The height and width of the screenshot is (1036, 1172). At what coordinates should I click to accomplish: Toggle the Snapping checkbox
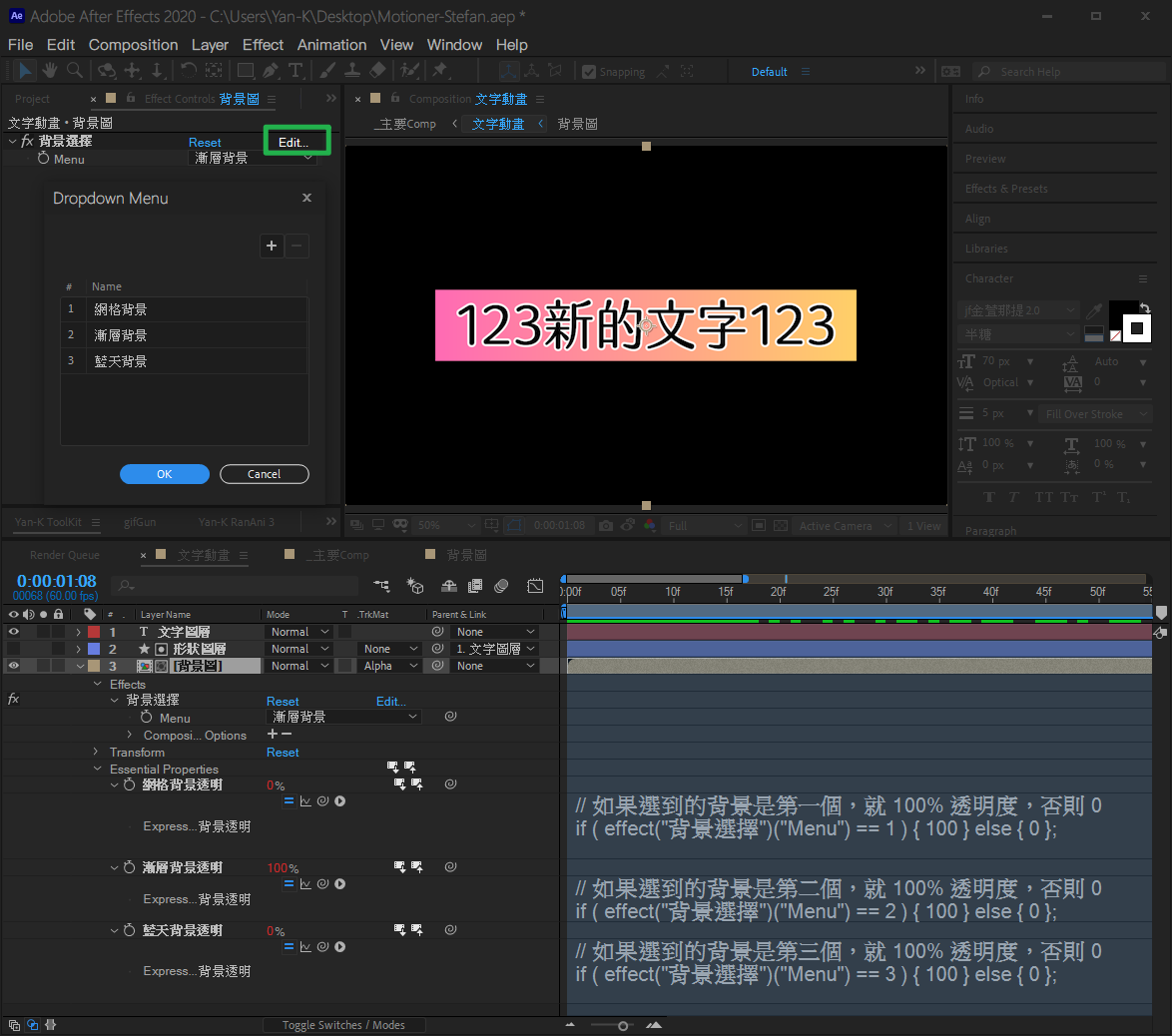pos(589,72)
